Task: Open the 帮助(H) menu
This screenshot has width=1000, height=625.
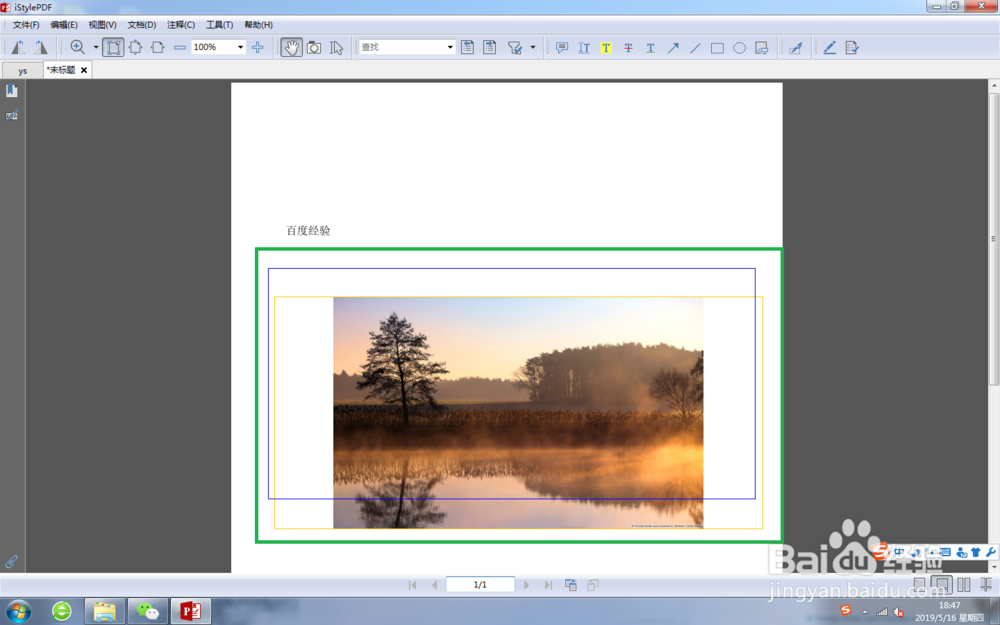Action: 258,25
